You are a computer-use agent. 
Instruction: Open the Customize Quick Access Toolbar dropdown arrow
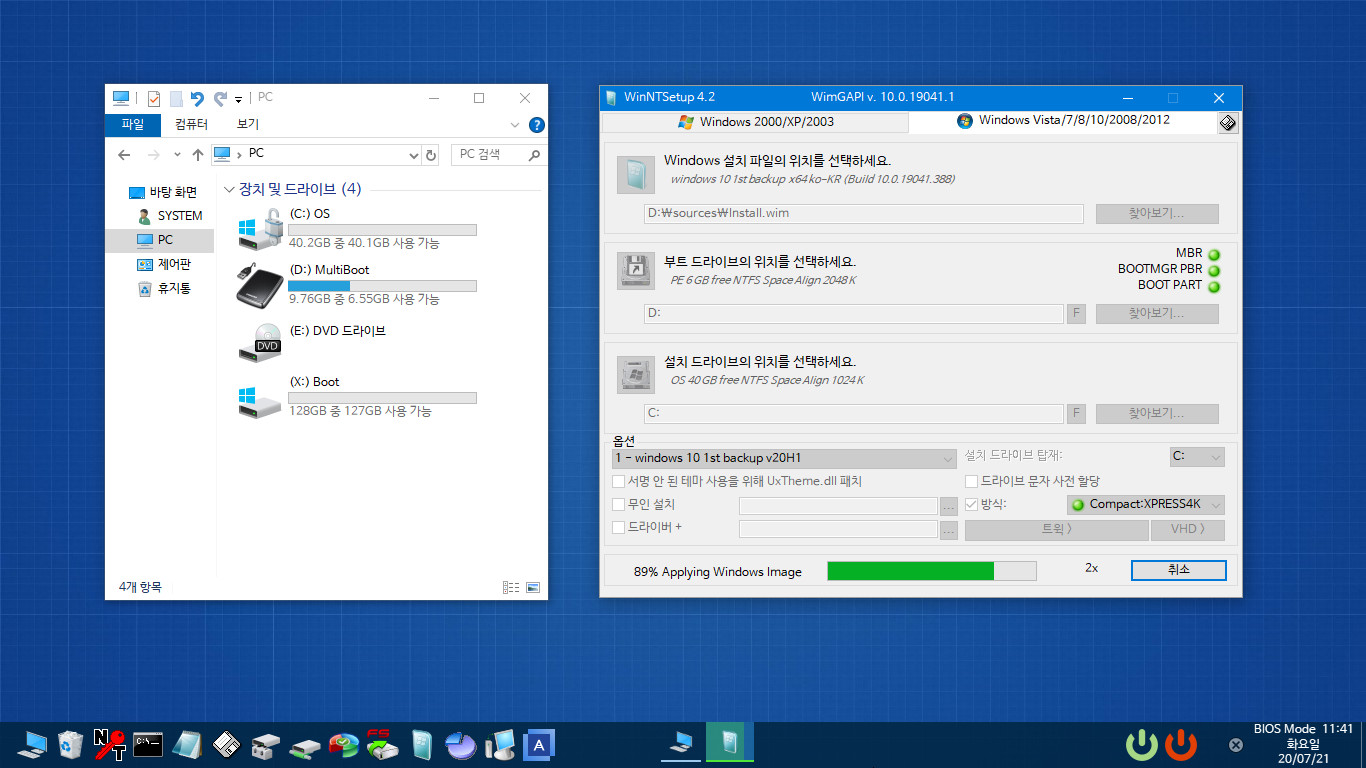tap(238, 99)
